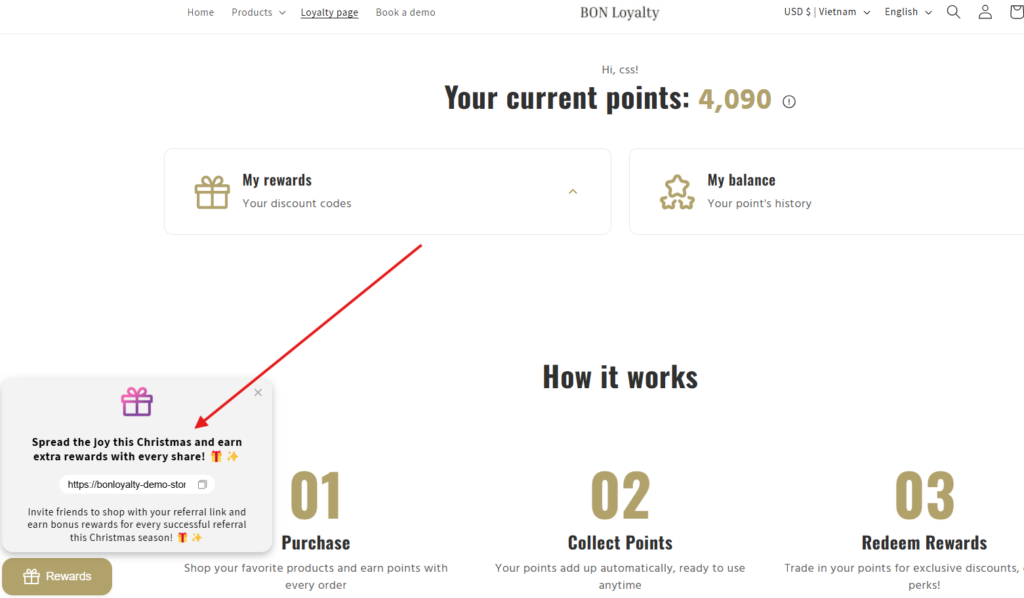Viewport: 1024px width, 598px height.
Task: Click the referral link input field
Action: (x=125, y=484)
